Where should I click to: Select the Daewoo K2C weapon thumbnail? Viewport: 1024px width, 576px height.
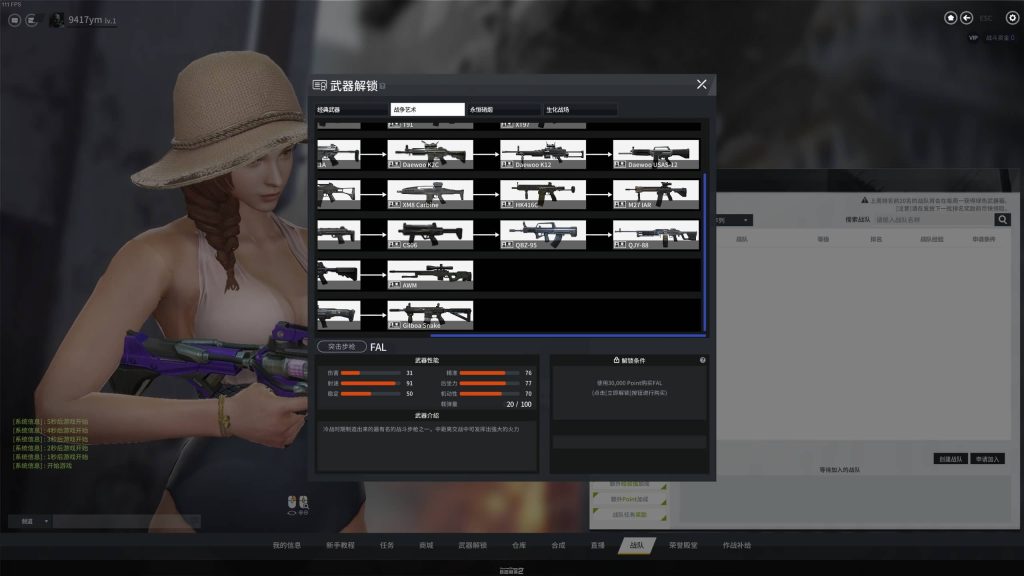pyautogui.click(x=430, y=154)
